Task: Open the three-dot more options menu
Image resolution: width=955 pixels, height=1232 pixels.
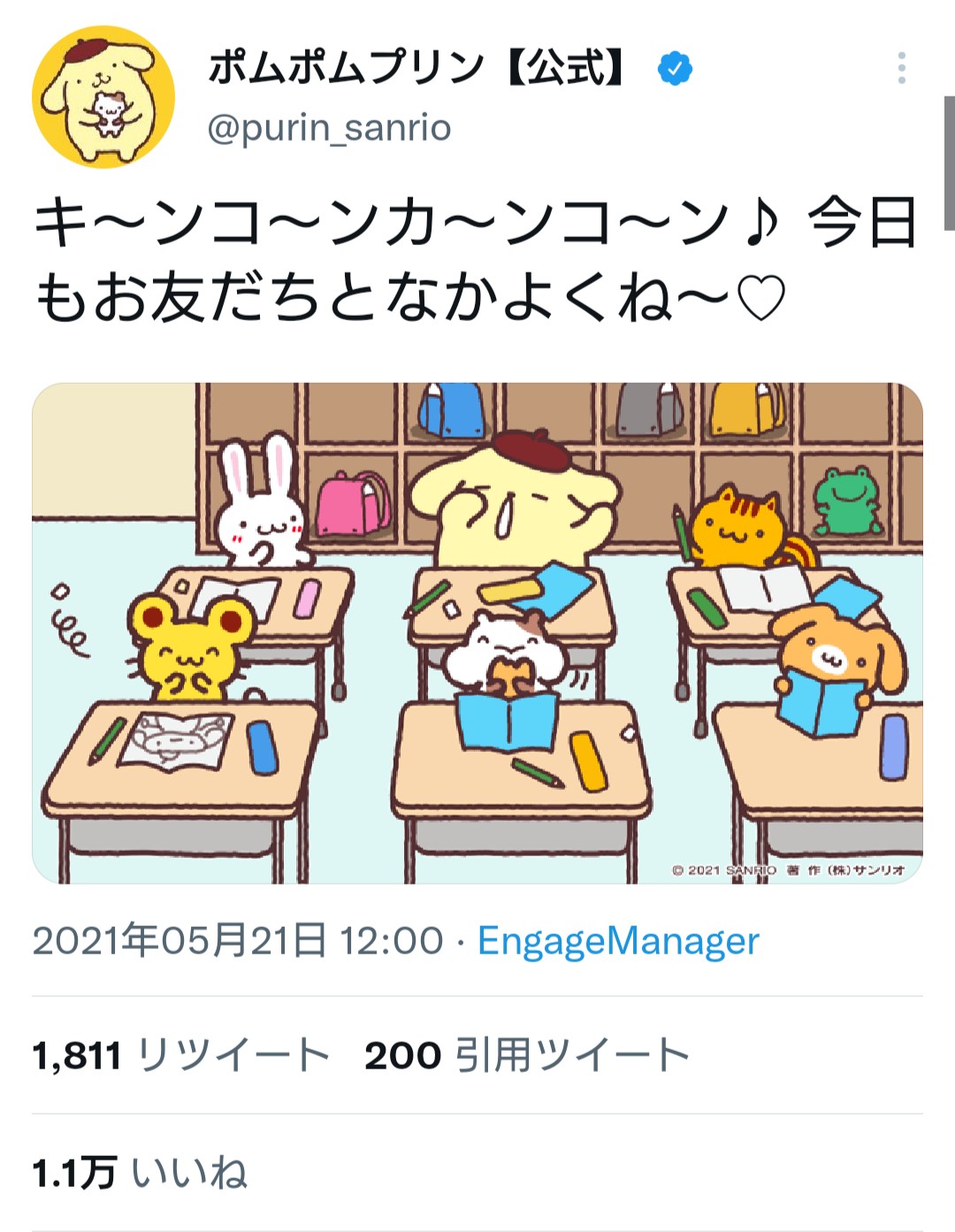Action: pyautogui.click(x=901, y=68)
